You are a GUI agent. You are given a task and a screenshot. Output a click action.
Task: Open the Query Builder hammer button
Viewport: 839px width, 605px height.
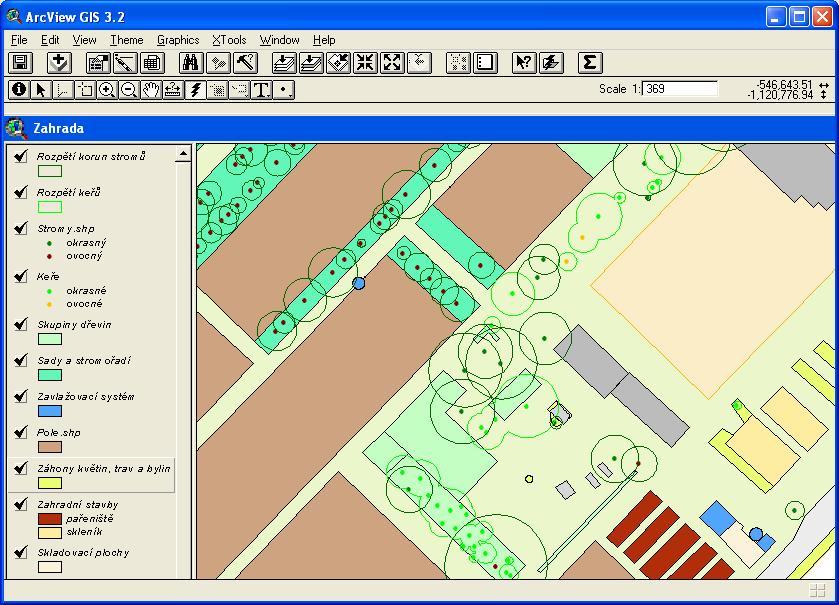[246, 63]
